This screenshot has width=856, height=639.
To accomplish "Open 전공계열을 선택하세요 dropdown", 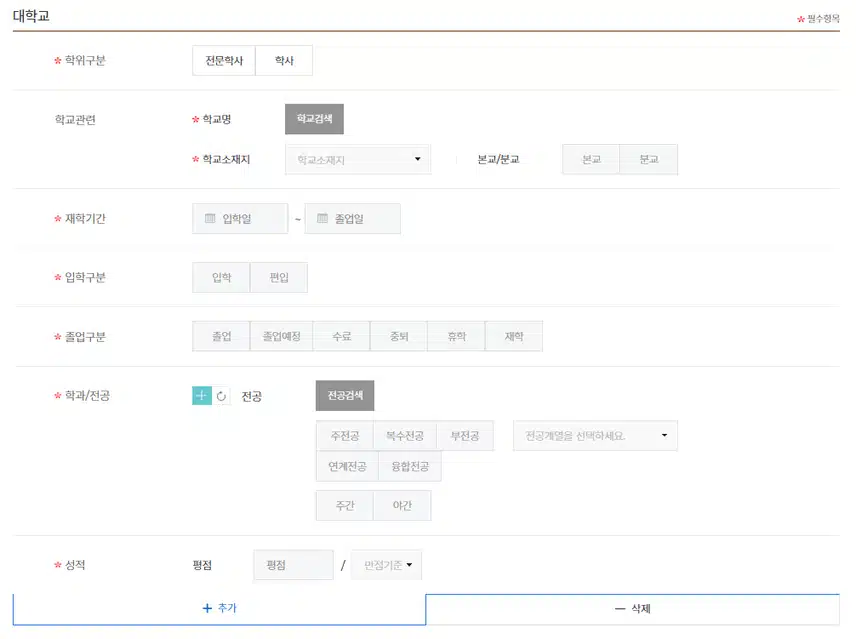I will click(595, 435).
